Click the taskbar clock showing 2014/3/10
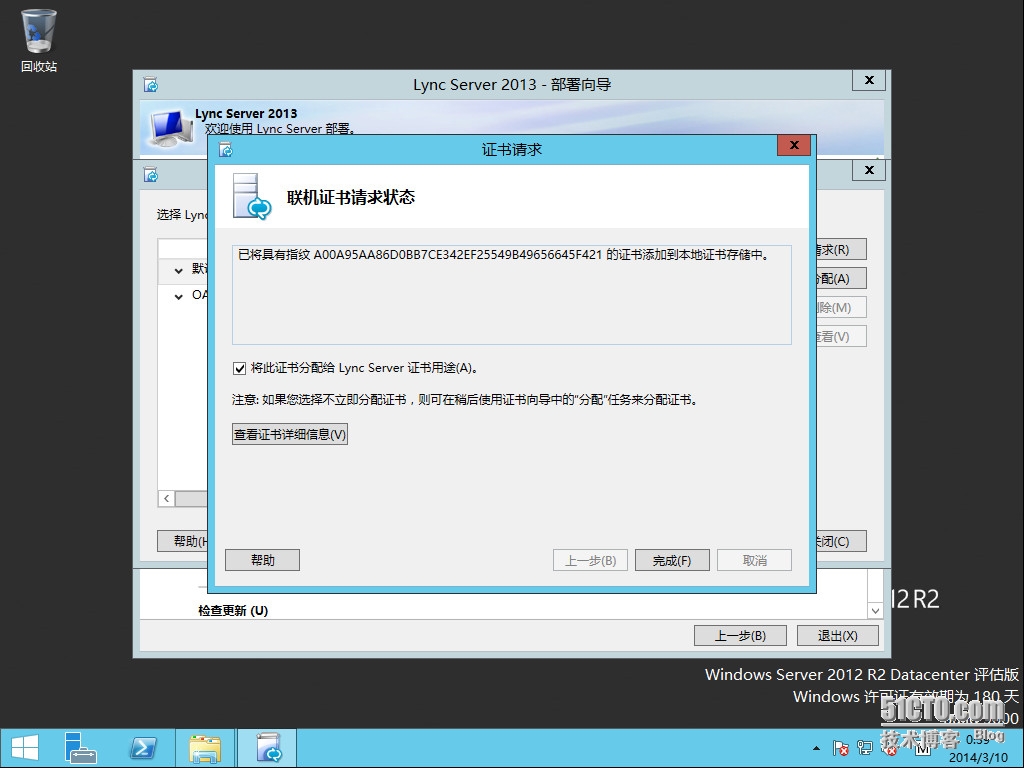1024x768 pixels. coord(978,749)
